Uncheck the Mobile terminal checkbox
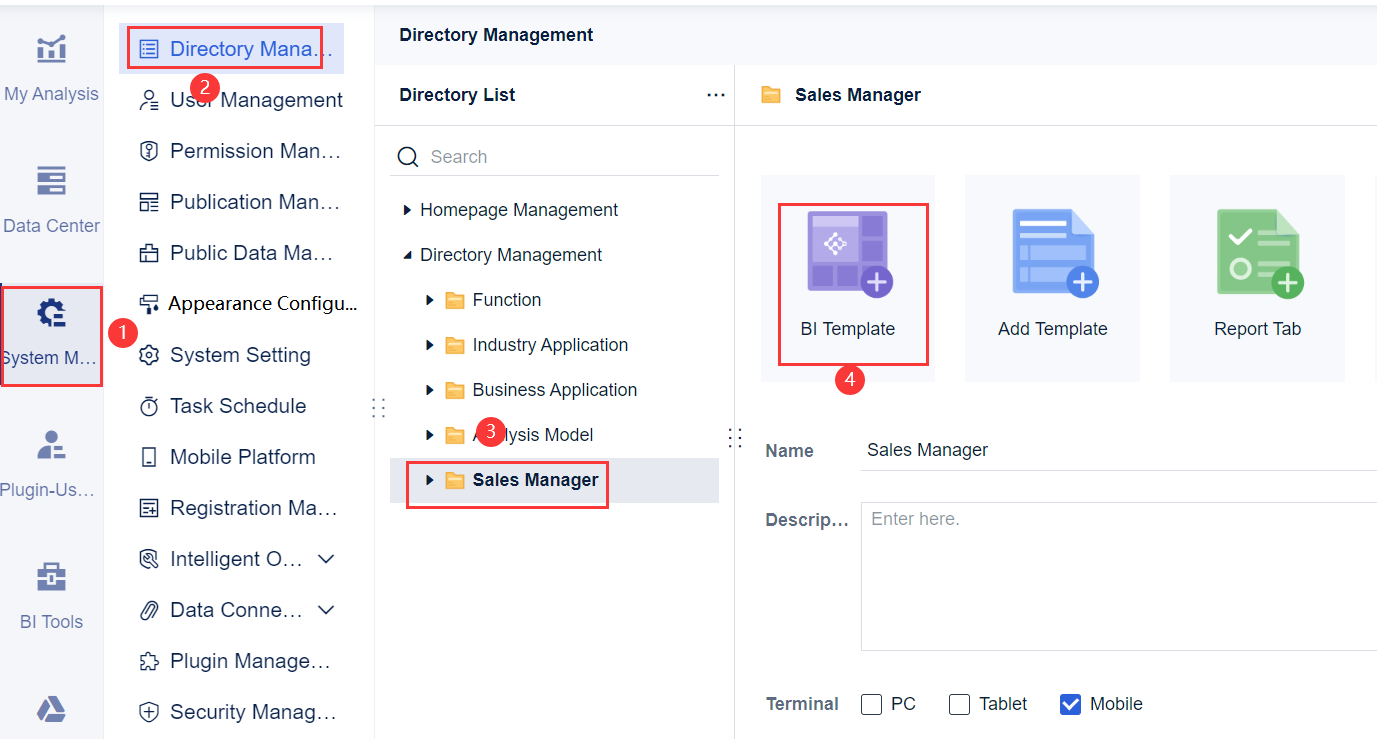 point(1070,704)
